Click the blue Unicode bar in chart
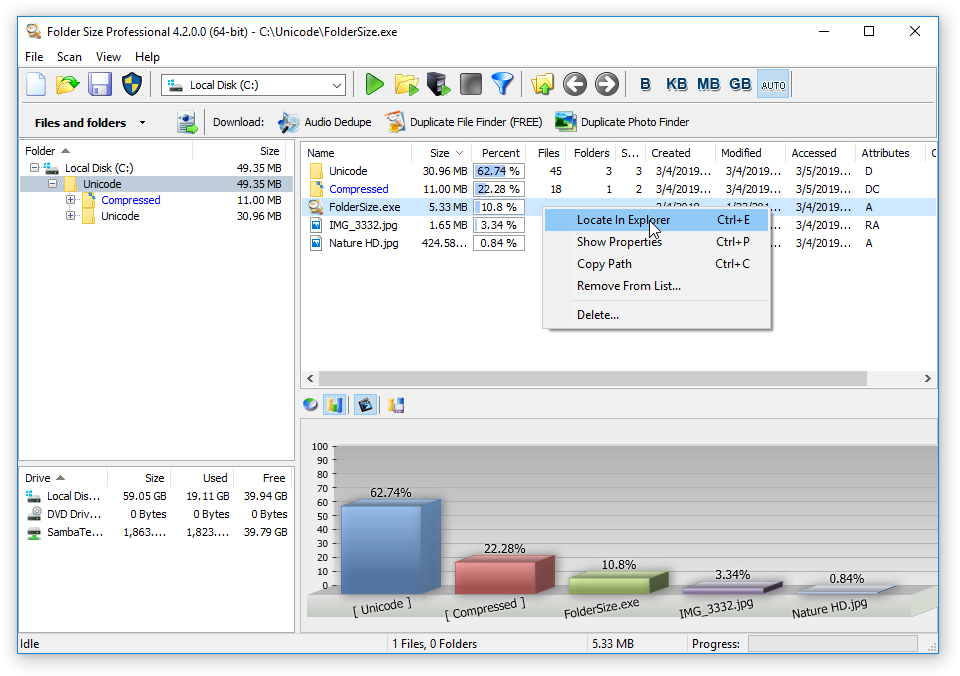The height and width of the screenshot is (676, 960). [x=382, y=548]
